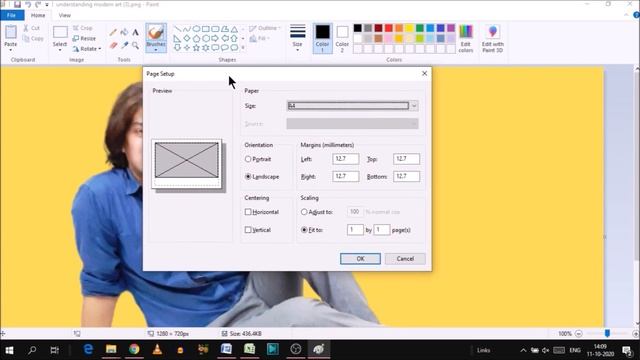The height and width of the screenshot is (360, 640).
Task: Close the Page Setup dialog
Action: click(424, 73)
